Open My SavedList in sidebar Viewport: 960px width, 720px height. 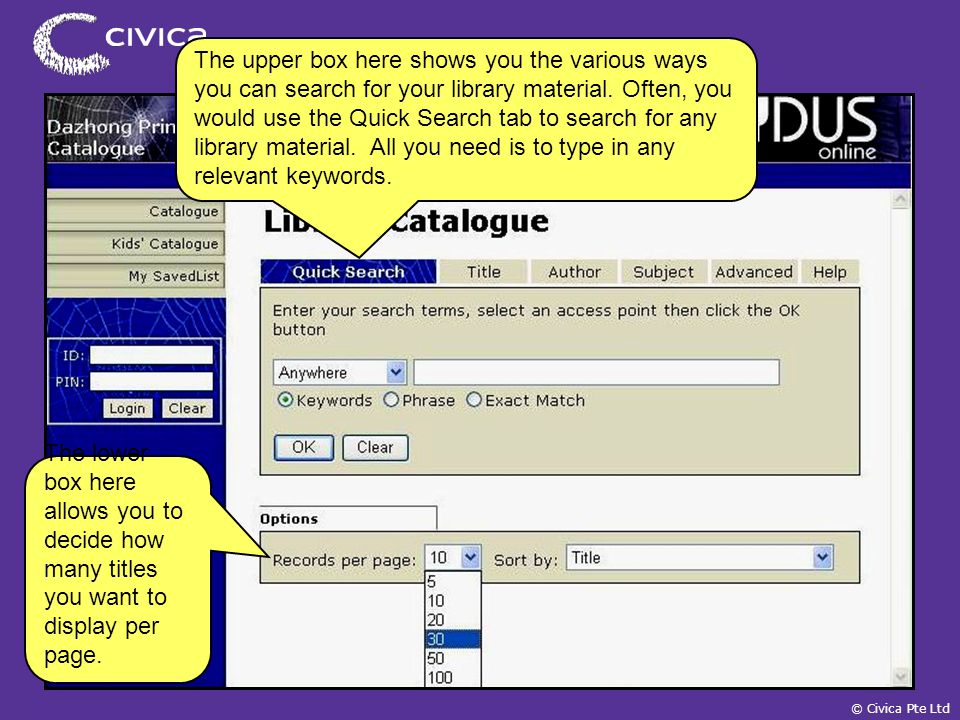click(x=136, y=276)
